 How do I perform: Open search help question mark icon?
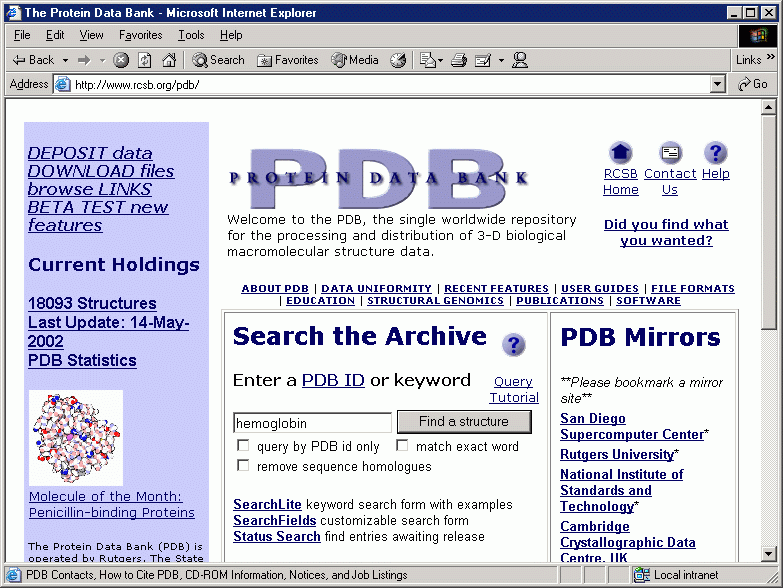[514, 344]
